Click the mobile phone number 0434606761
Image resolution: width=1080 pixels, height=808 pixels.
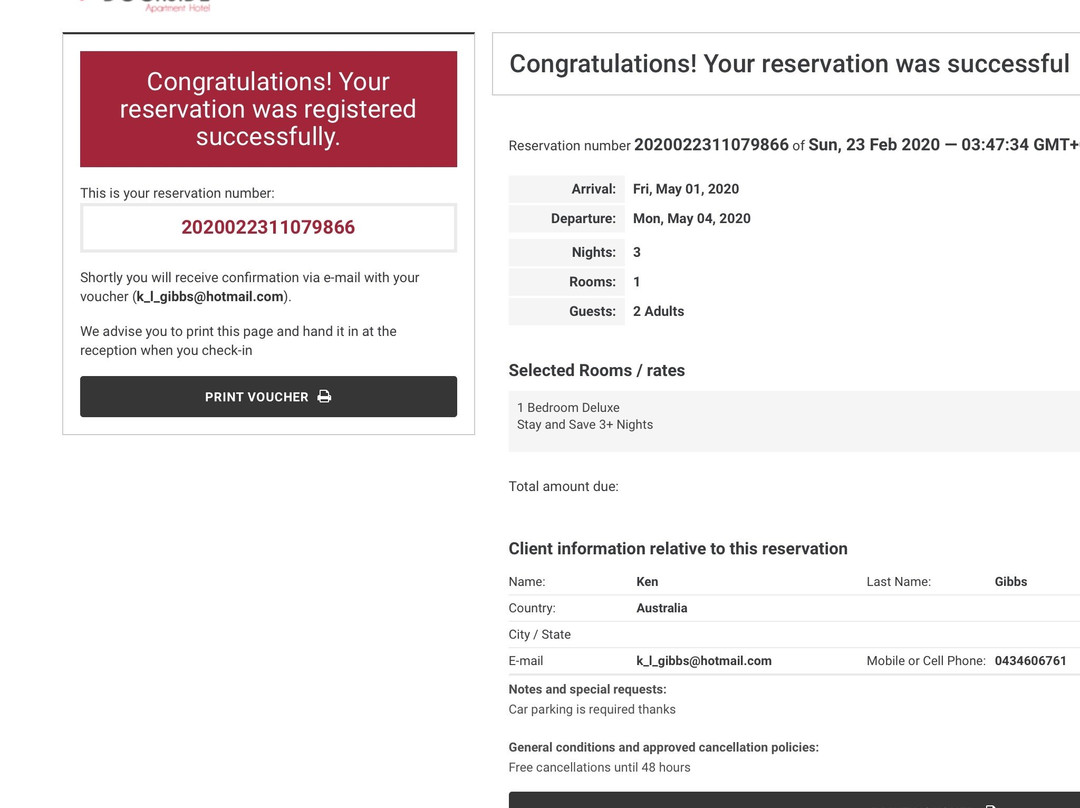point(1030,661)
